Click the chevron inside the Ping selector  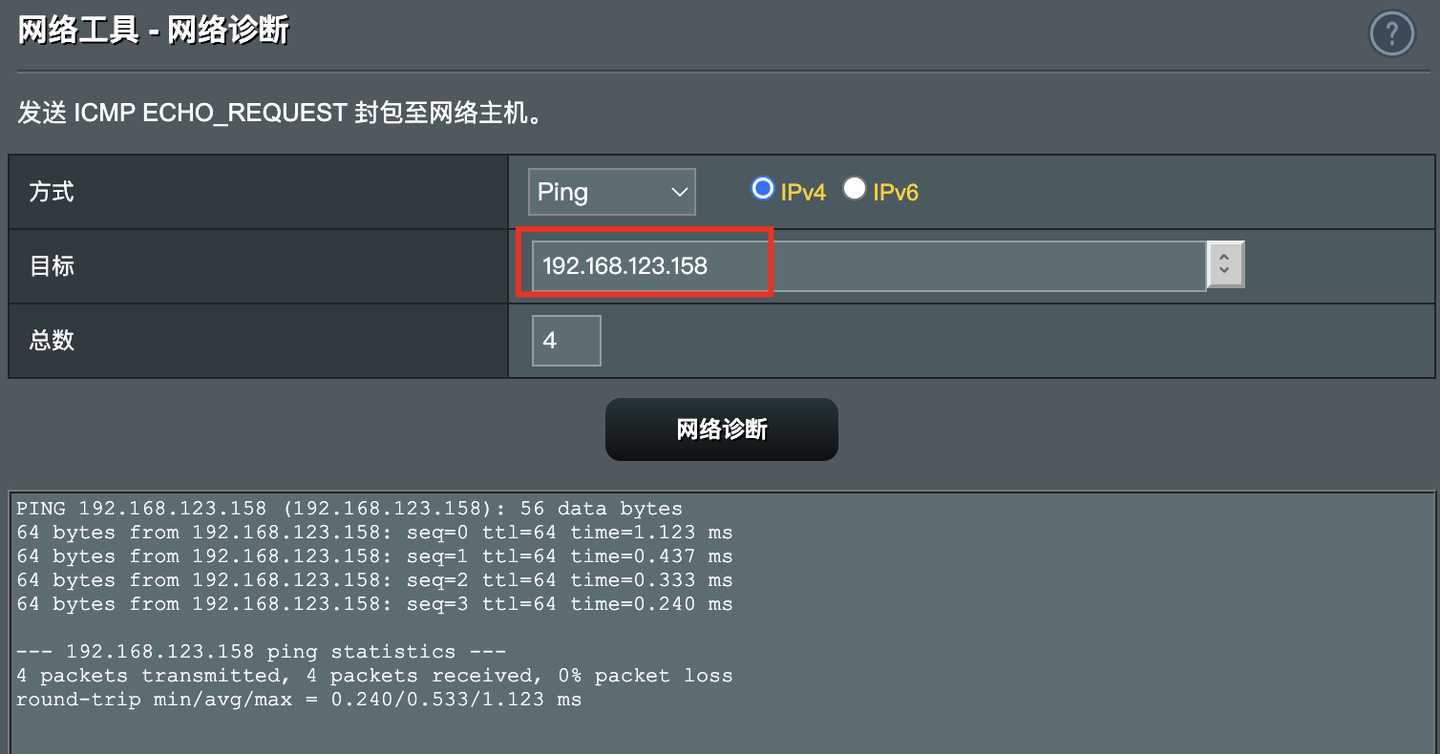[x=680, y=192]
